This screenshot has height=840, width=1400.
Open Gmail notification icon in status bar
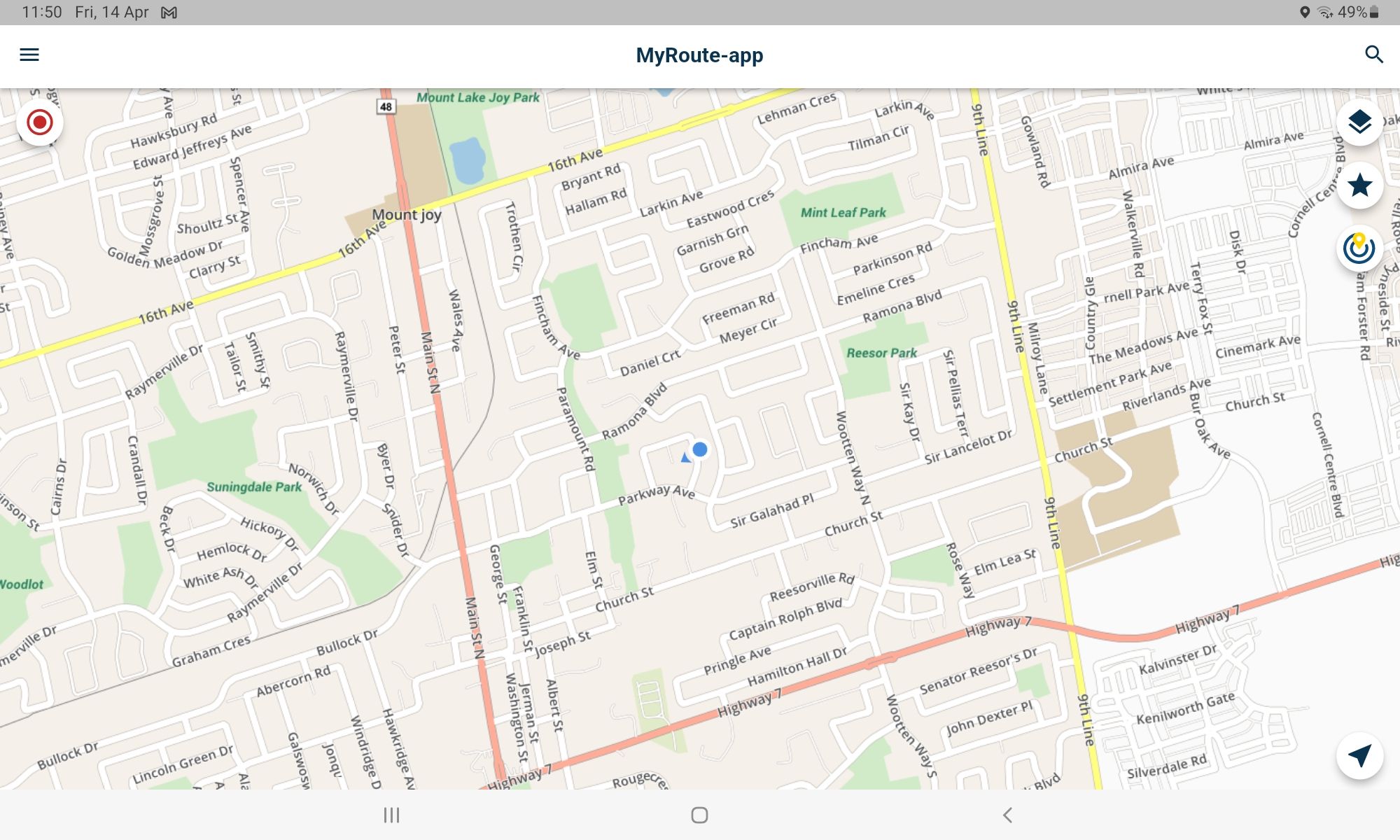tap(169, 13)
